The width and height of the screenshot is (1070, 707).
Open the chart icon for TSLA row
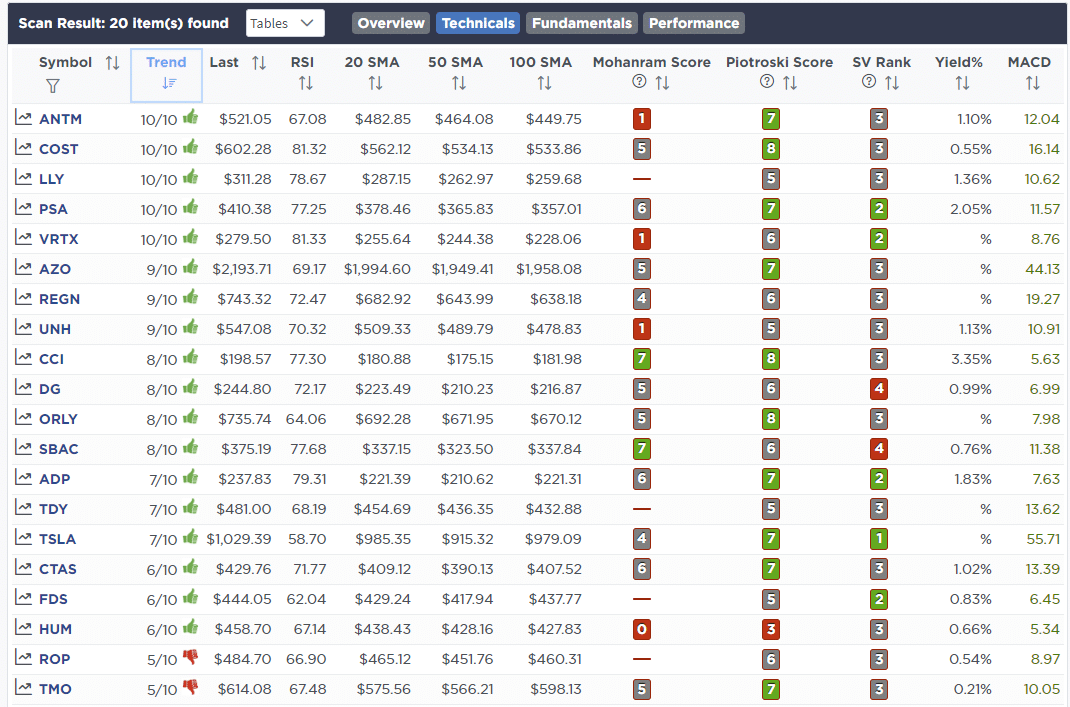pos(23,539)
